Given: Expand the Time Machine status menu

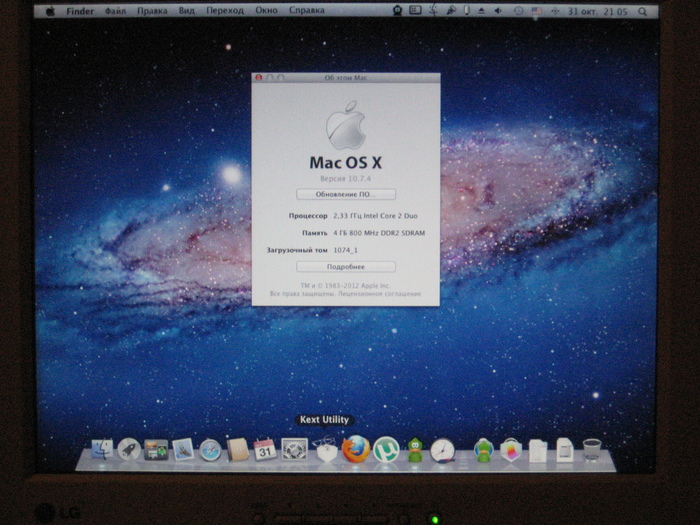Looking at the screenshot, I should 518,11.
